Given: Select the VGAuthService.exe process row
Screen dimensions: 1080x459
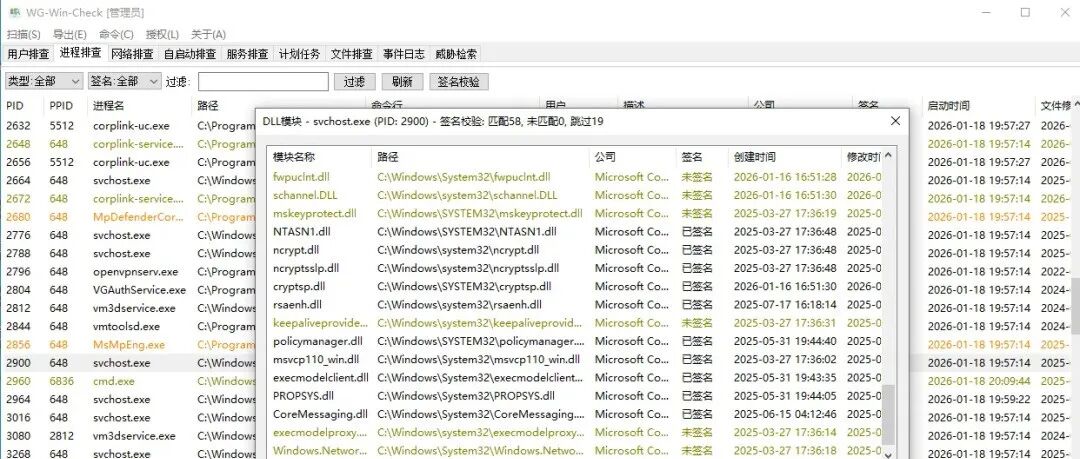Looking at the screenshot, I should coord(129,290).
